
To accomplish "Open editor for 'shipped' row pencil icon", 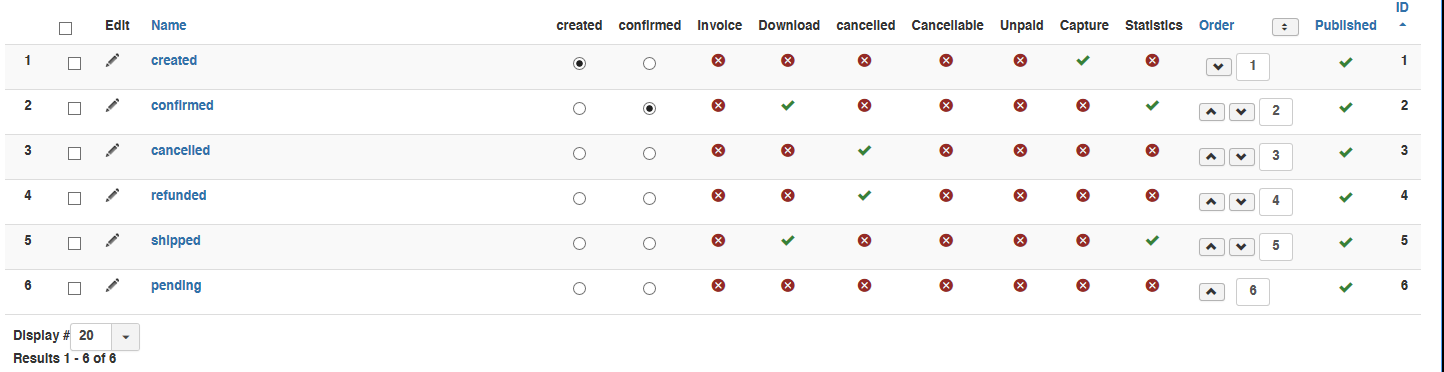I will point(113,241).
